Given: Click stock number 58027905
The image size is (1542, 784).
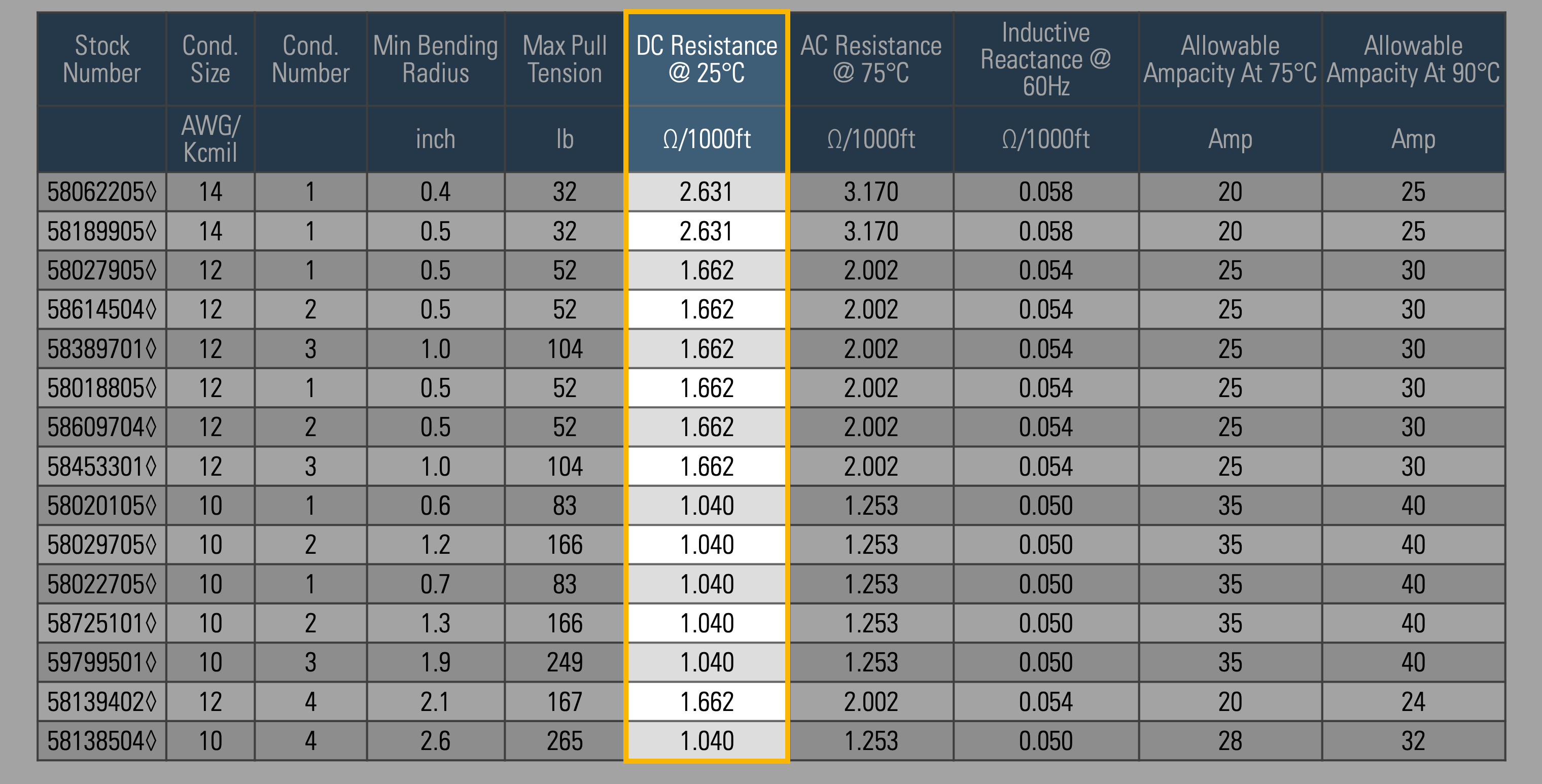Looking at the screenshot, I should (x=102, y=270).
